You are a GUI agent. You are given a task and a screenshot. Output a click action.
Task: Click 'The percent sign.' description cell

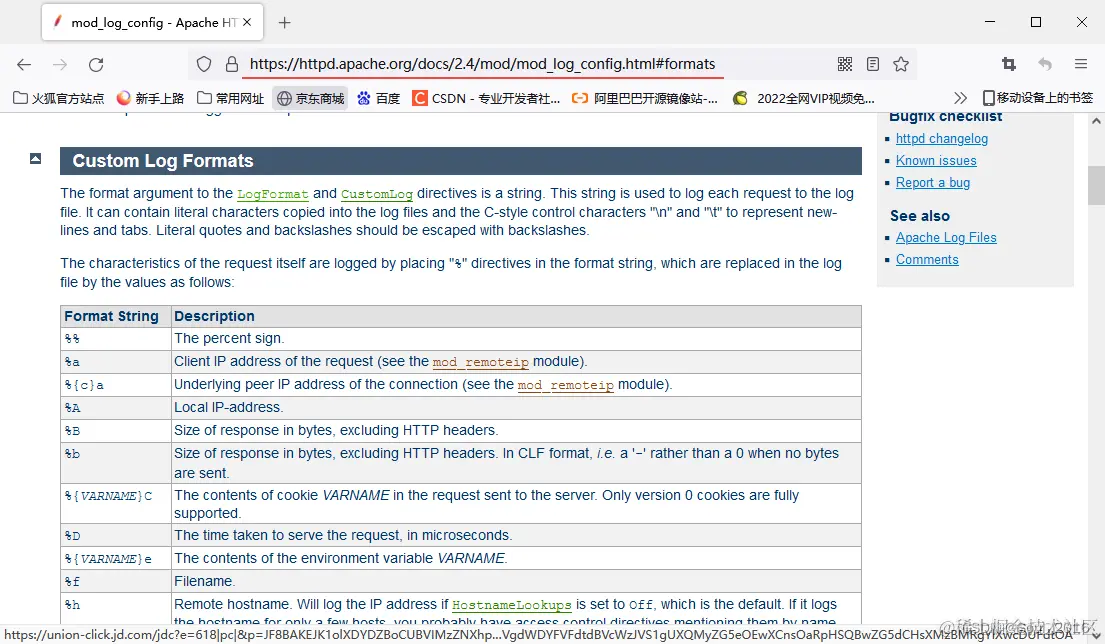(x=517, y=339)
